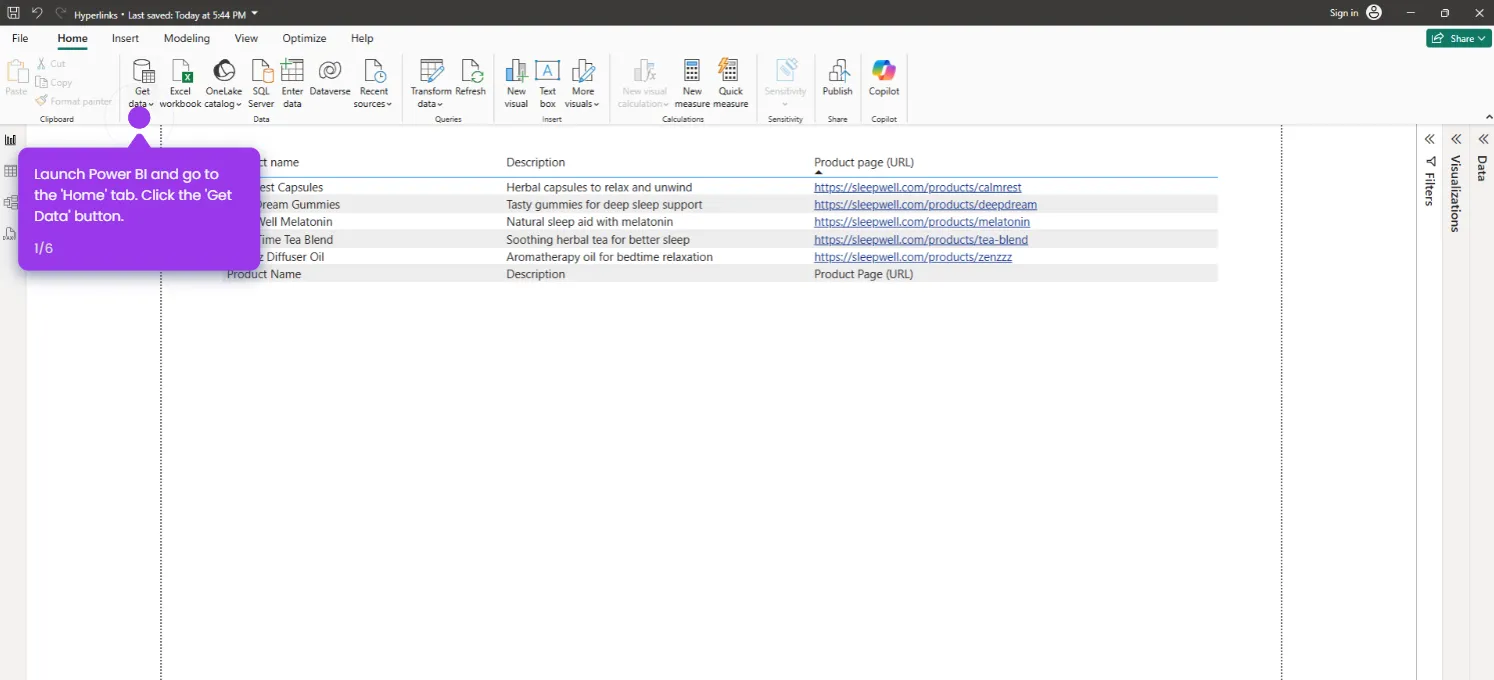Click the Save icon in the title bar

13,13
